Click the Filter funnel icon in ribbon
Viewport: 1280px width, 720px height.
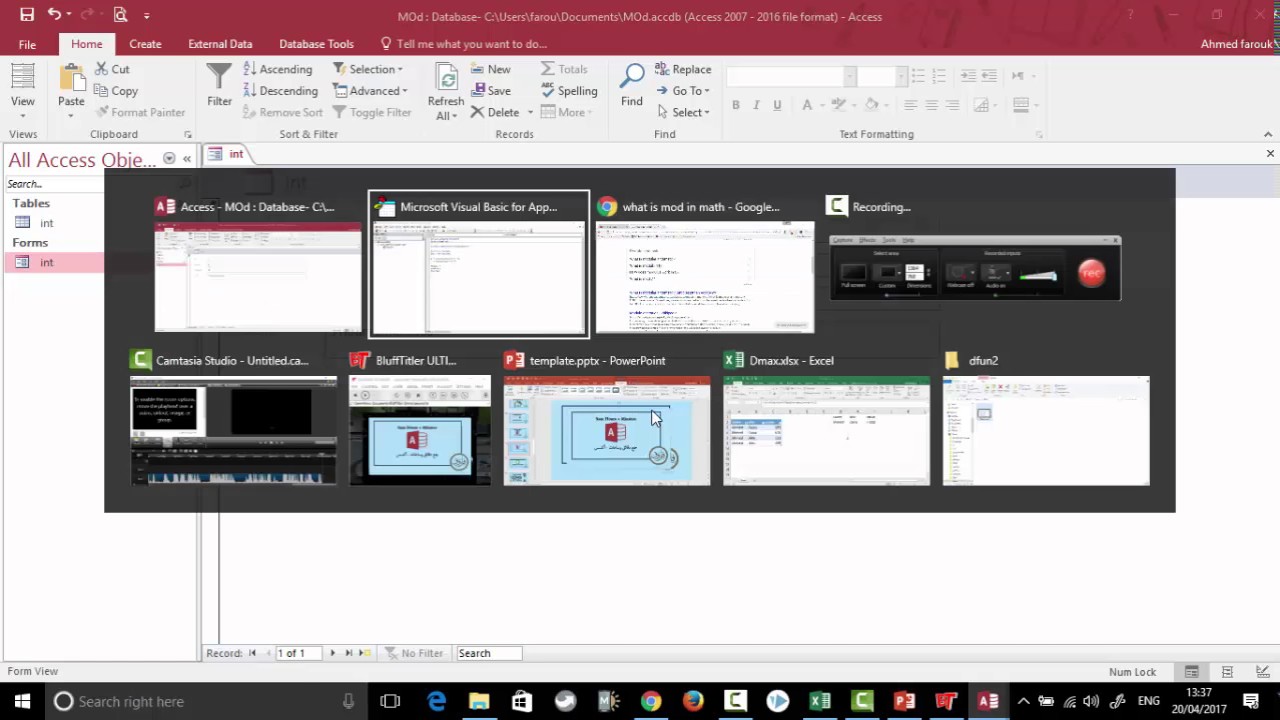pos(219,76)
